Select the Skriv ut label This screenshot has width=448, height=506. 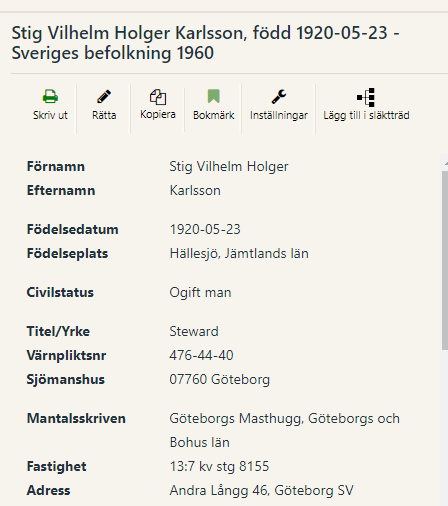coord(50,115)
